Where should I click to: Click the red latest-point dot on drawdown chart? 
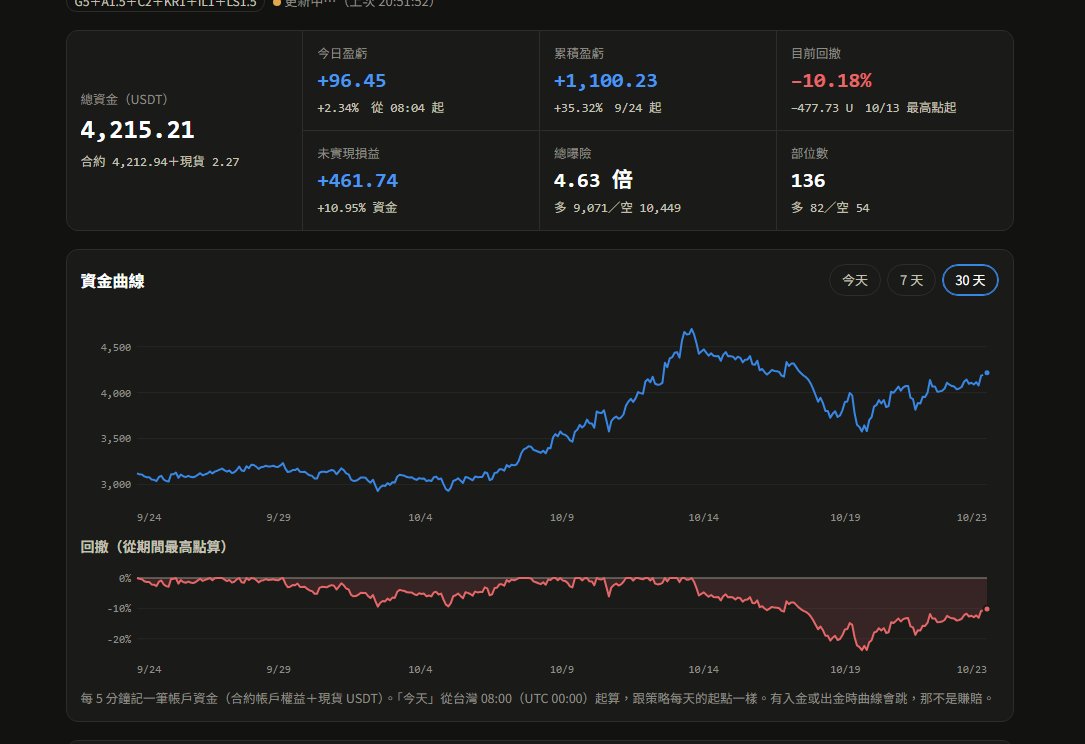tap(987, 609)
